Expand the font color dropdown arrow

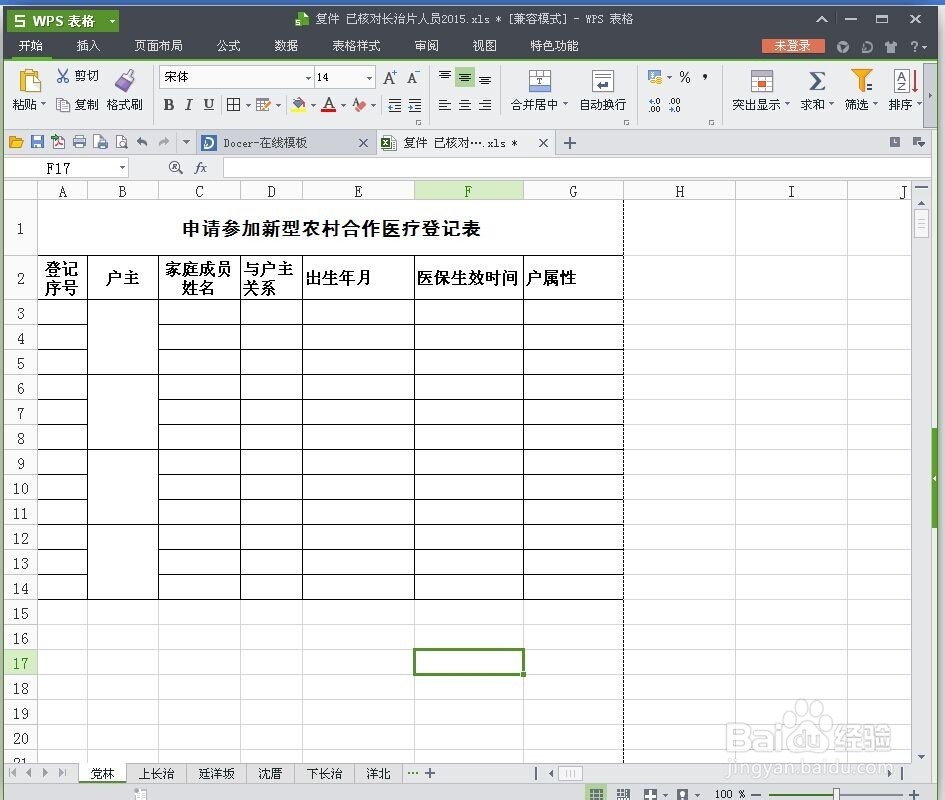pos(344,106)
